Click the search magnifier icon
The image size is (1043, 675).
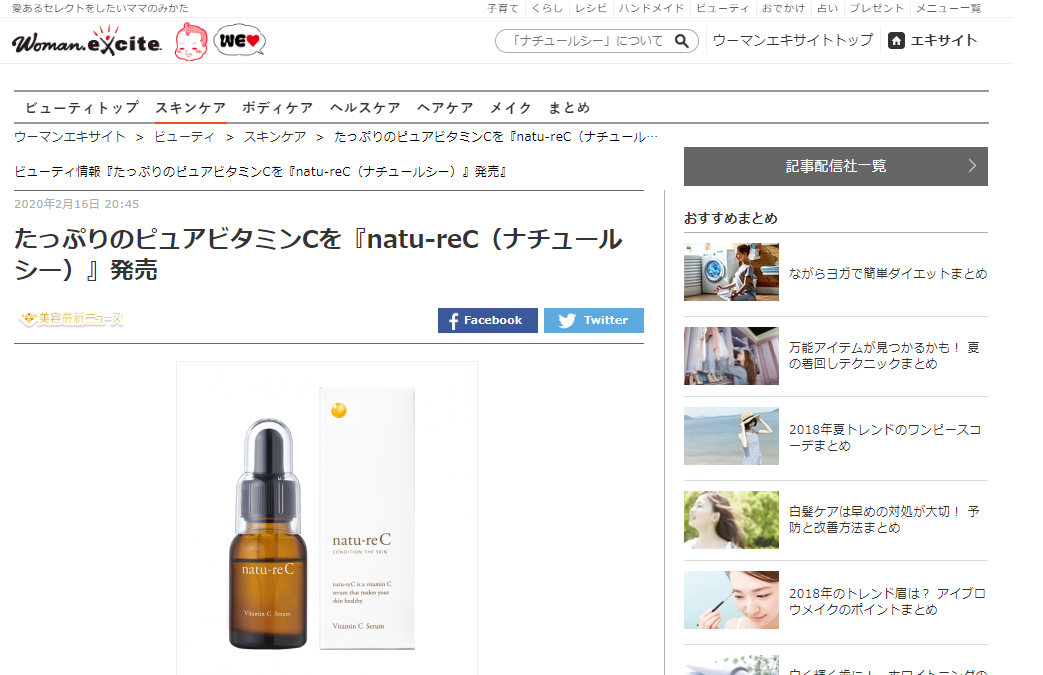point(682,41)
